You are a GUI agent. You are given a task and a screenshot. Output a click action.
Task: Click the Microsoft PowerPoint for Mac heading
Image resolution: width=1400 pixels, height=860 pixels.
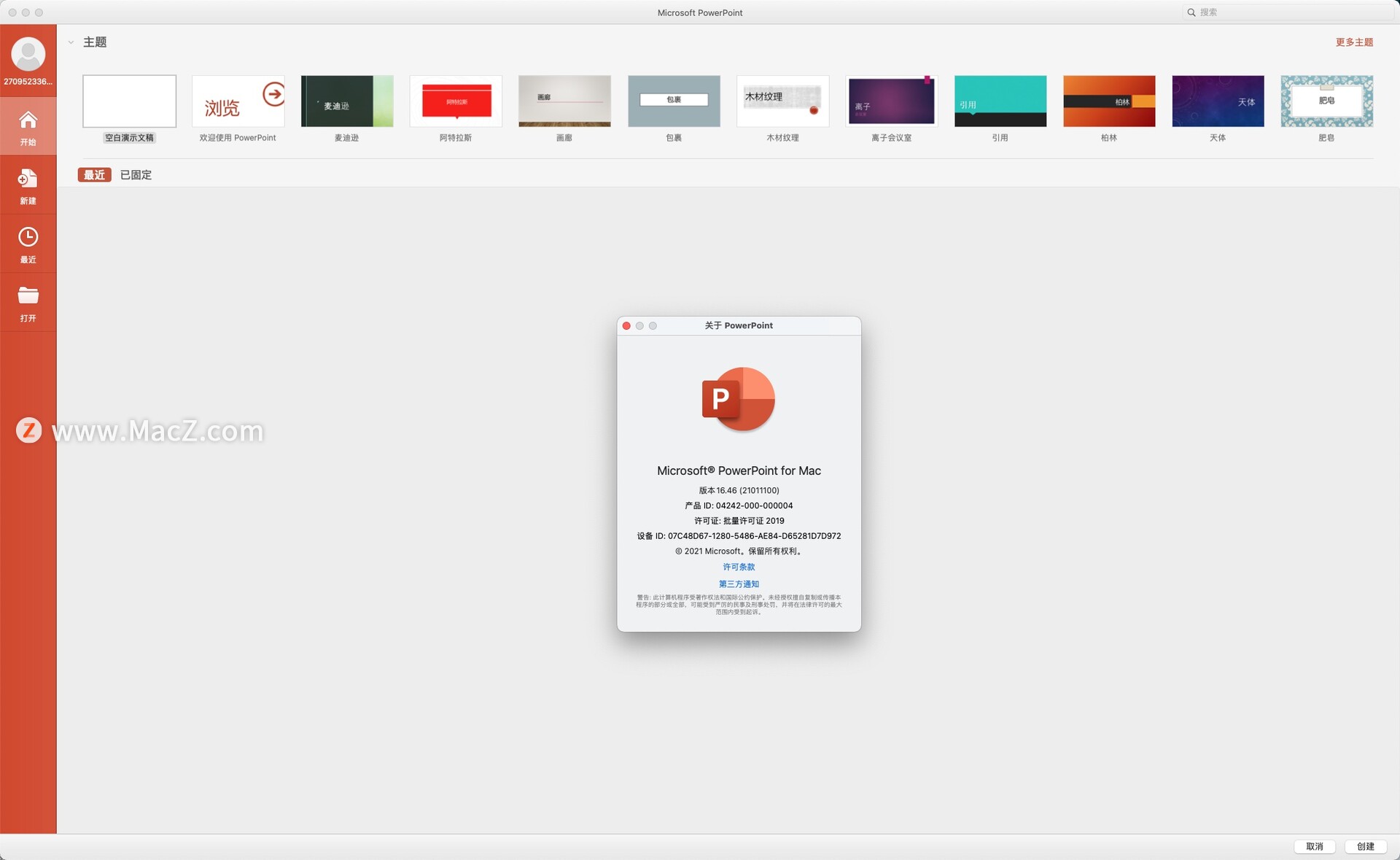point(739,471)
